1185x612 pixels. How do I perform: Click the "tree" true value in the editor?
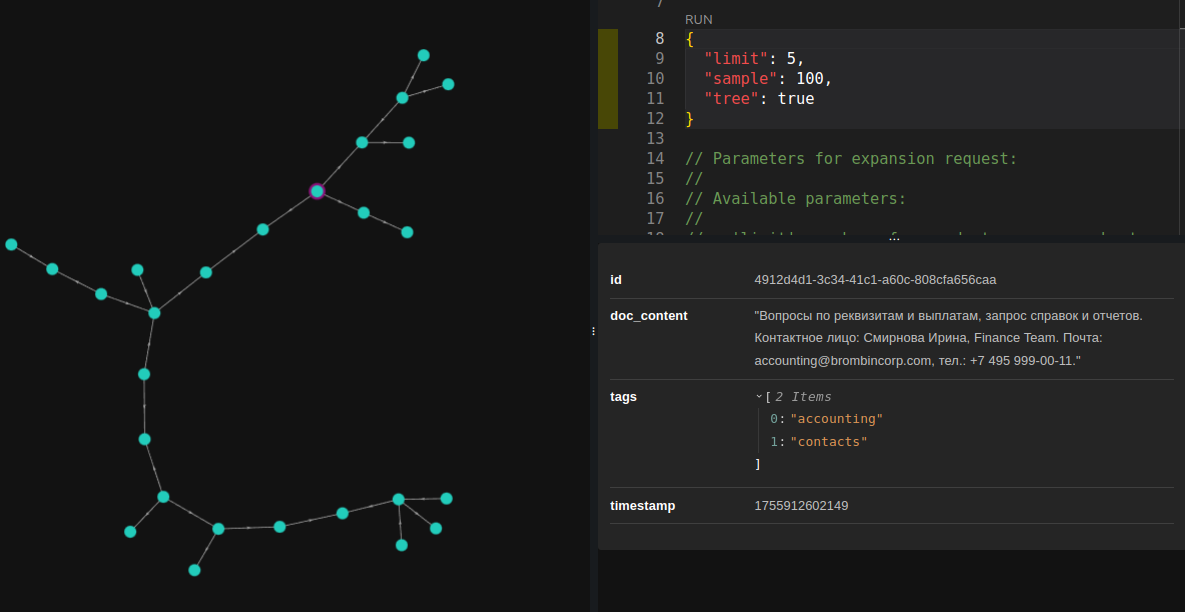[796, 99]
